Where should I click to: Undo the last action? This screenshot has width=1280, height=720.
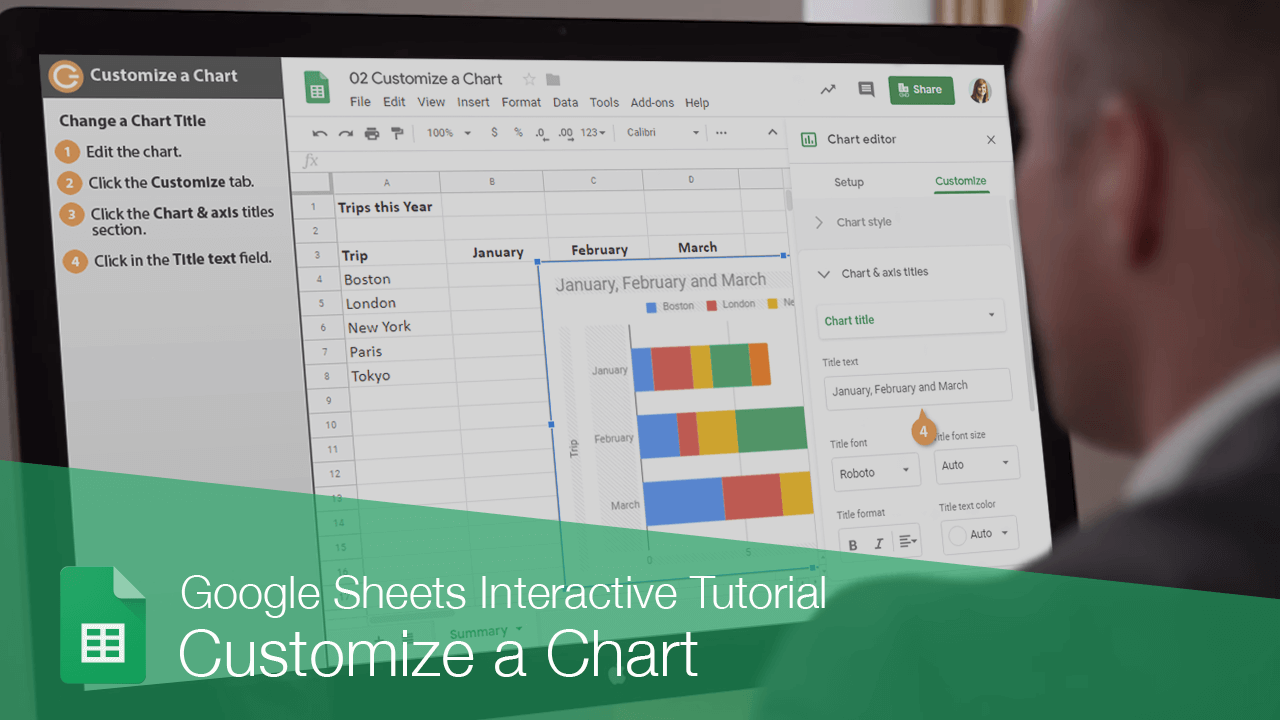[319, 132]
